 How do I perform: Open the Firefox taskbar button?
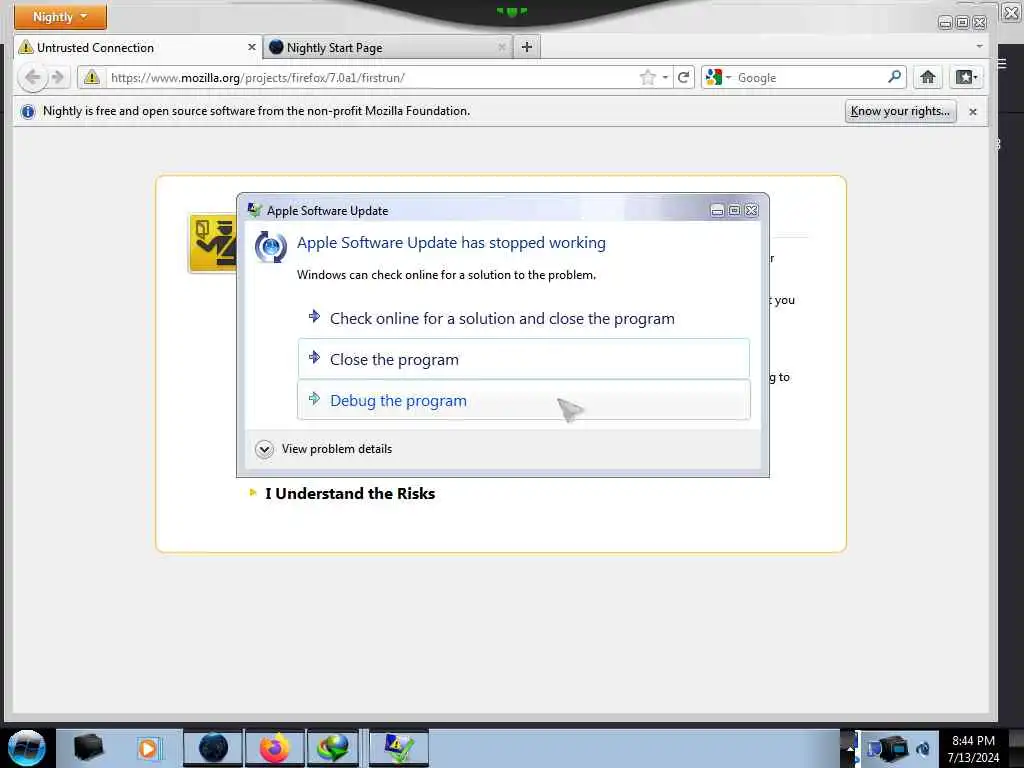274,748
